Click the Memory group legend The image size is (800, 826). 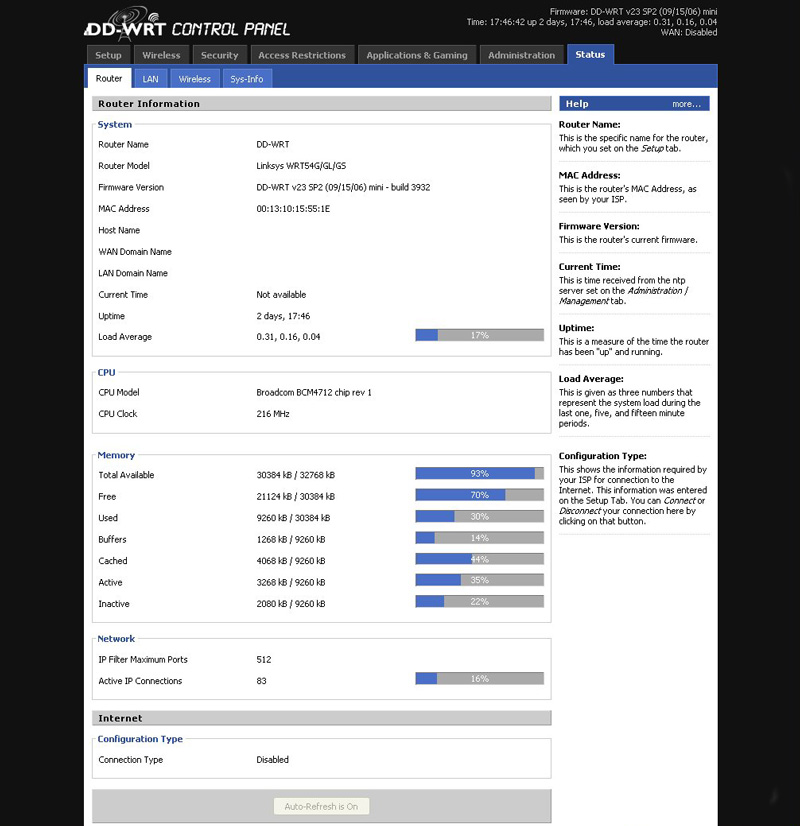point(116,455)
